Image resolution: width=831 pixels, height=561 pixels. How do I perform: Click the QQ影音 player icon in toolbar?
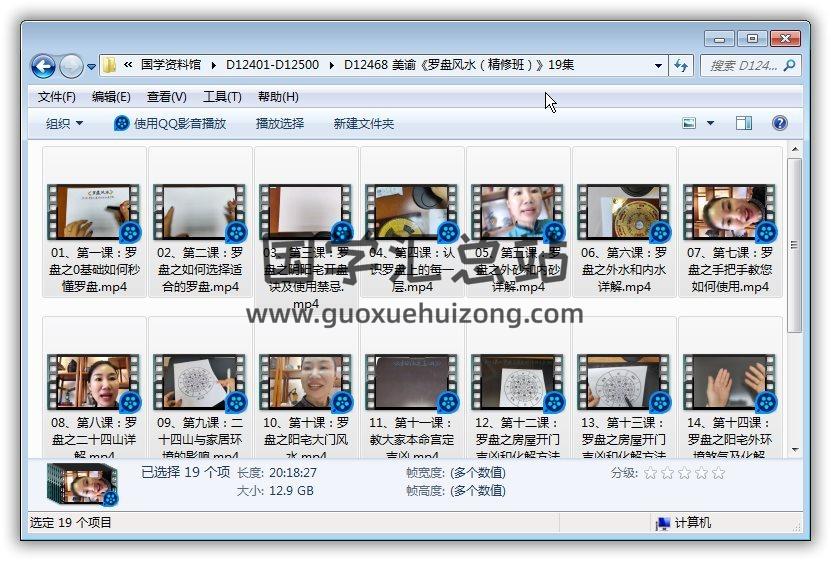click(x=122, y=123)
